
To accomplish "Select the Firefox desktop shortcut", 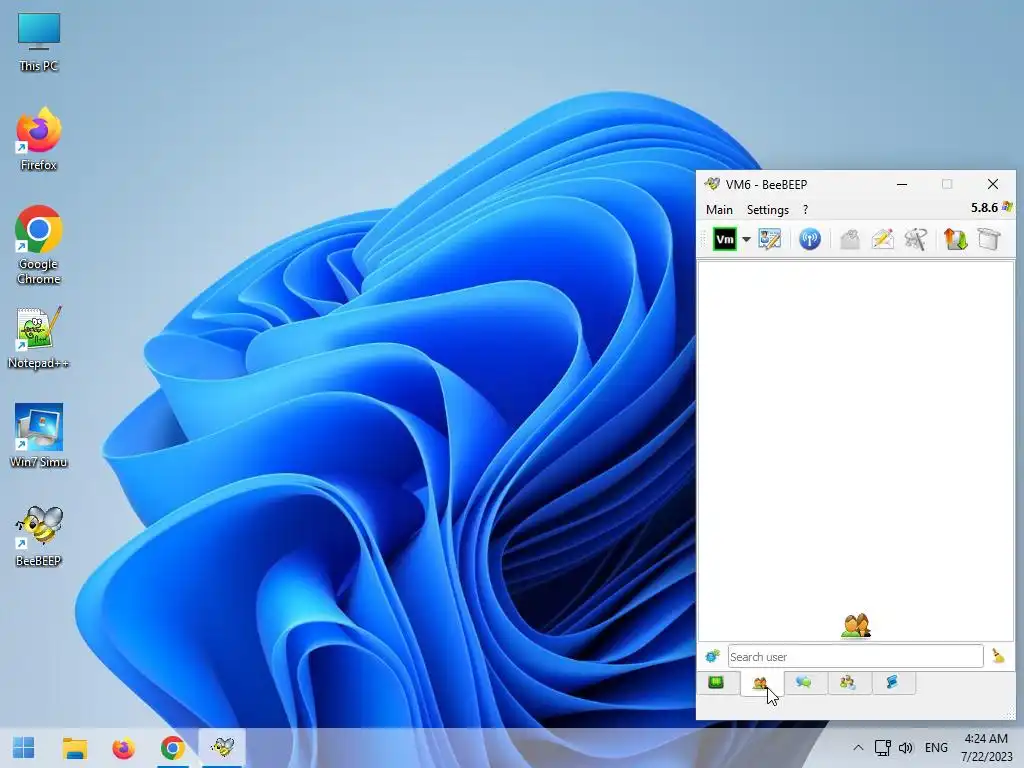I will [x=39, y=139].
